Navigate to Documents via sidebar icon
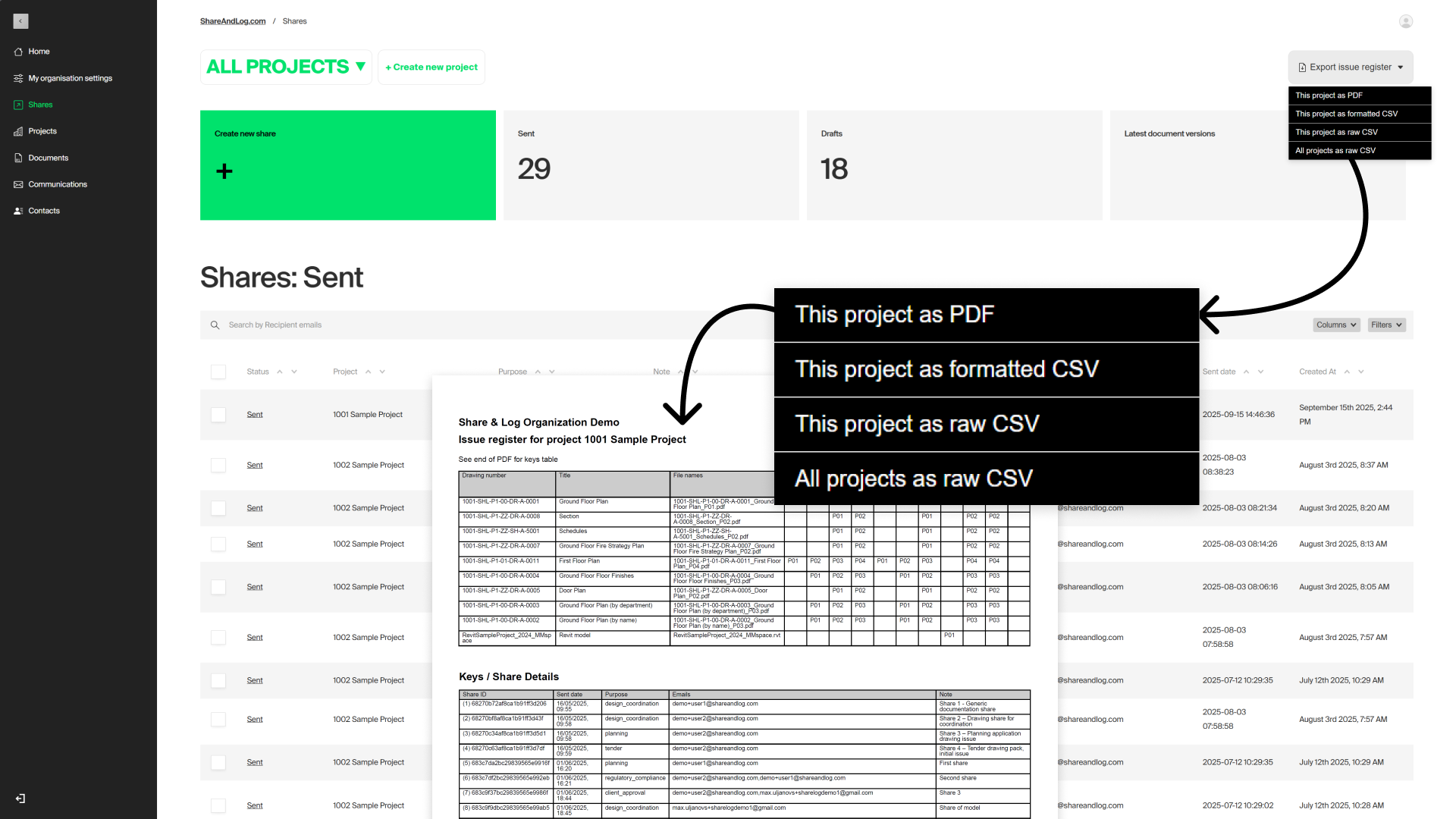This screenshot has width=1456, height=819. (18, 158)
